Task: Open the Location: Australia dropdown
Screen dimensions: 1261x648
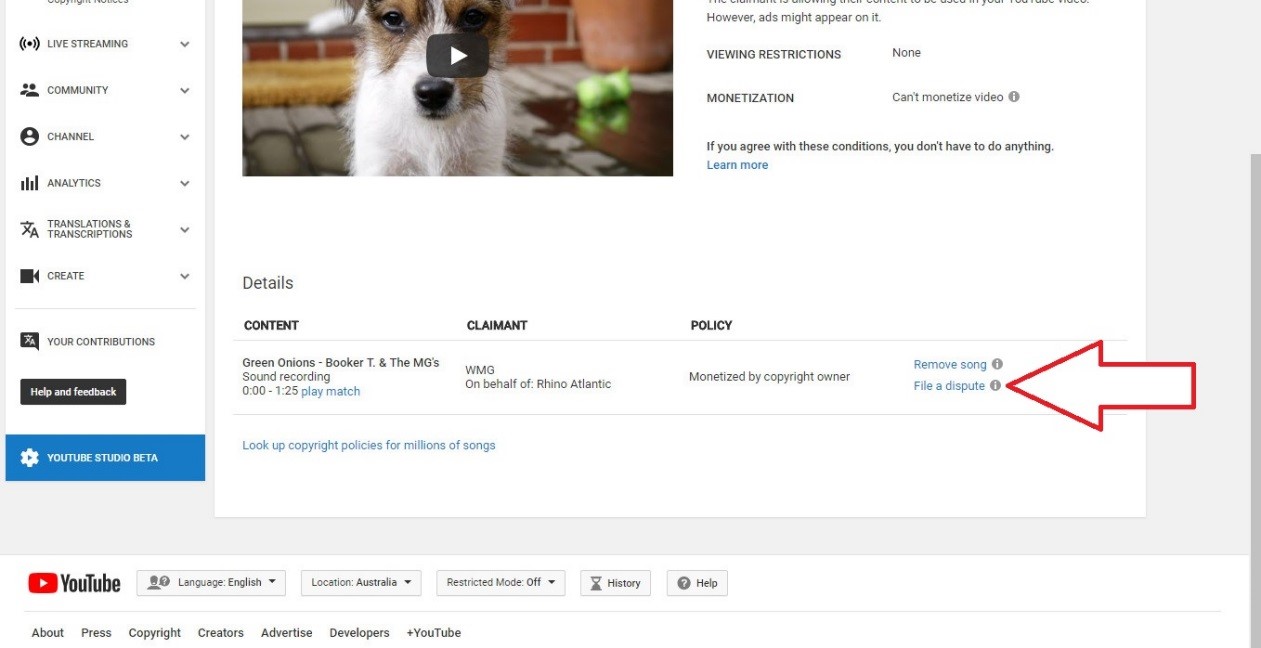Action: click(361, 583)
